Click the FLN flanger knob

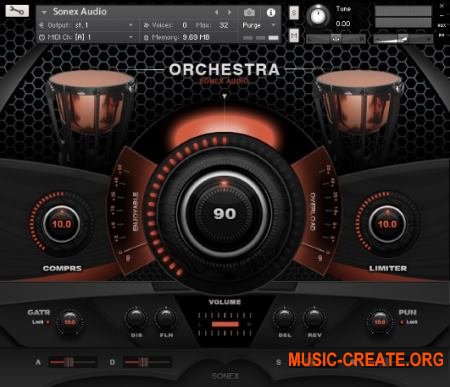166,319
